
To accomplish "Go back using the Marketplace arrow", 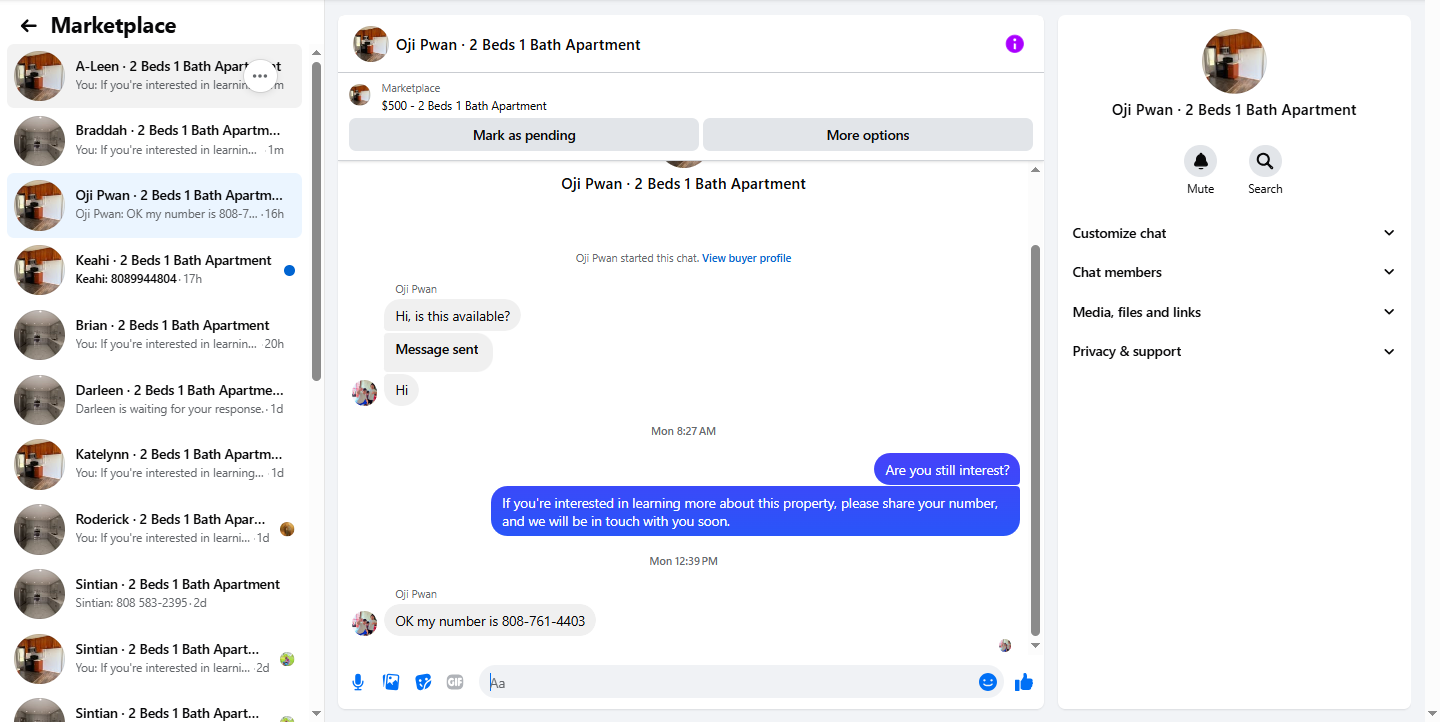I will 29,26.
